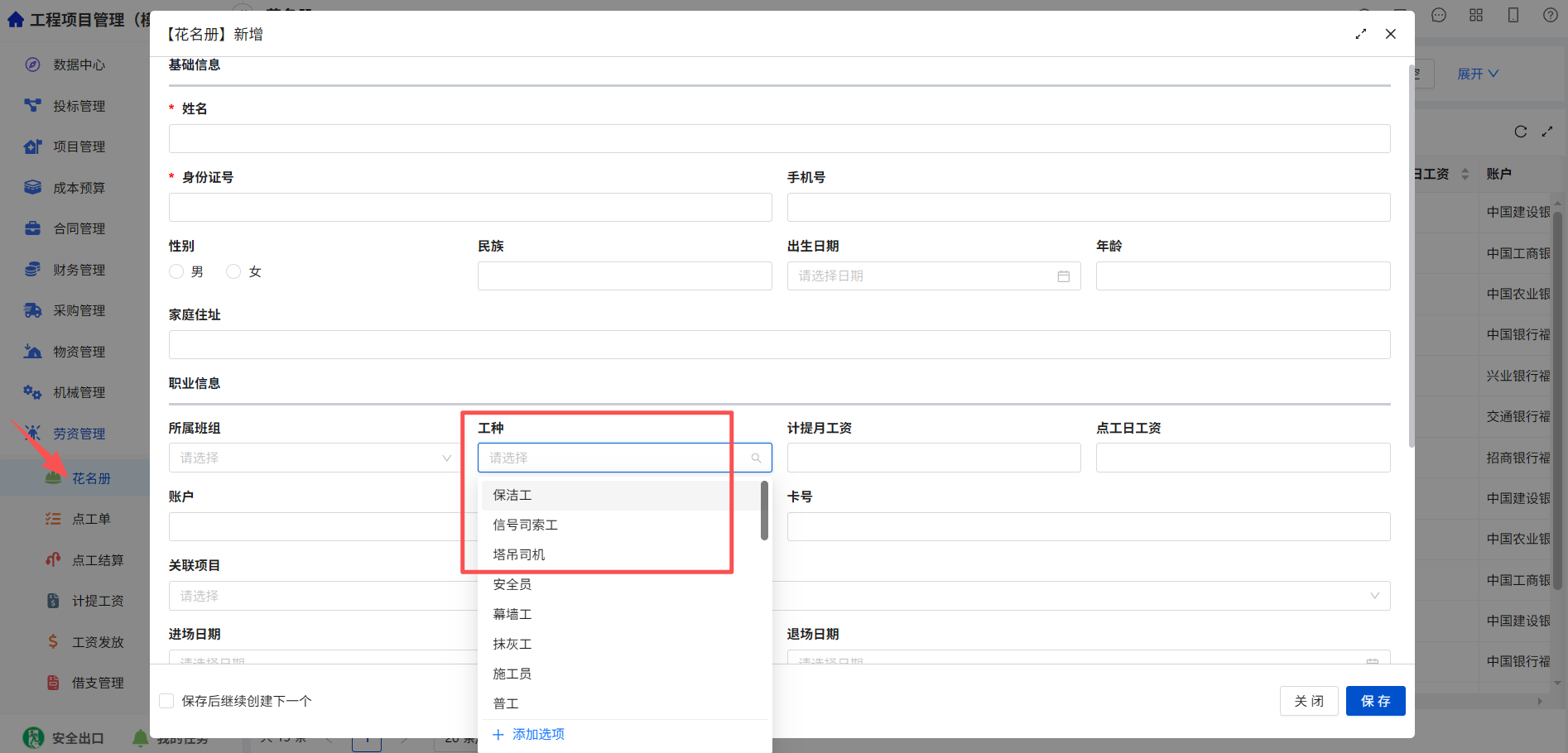Click the table fullscreen icon beside refresh
This screenshot has width=1568, height=753.
pos(1547,132)
